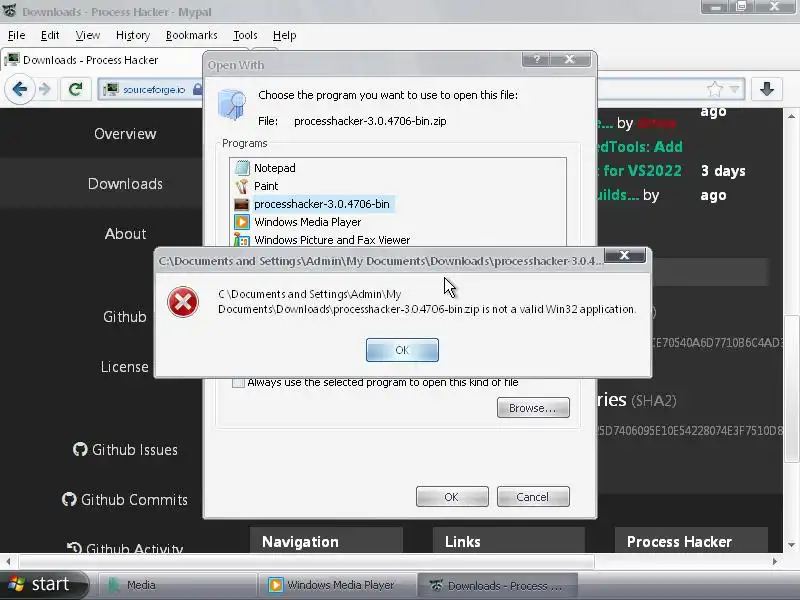Click the page vertical scrollbar thumb

pos(791,388)
